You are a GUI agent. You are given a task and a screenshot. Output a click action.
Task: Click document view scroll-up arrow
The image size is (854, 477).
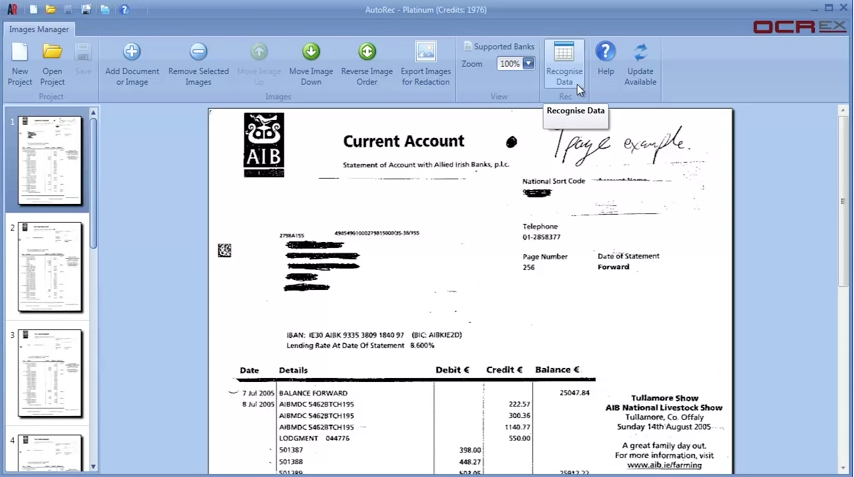click(843, 111)
